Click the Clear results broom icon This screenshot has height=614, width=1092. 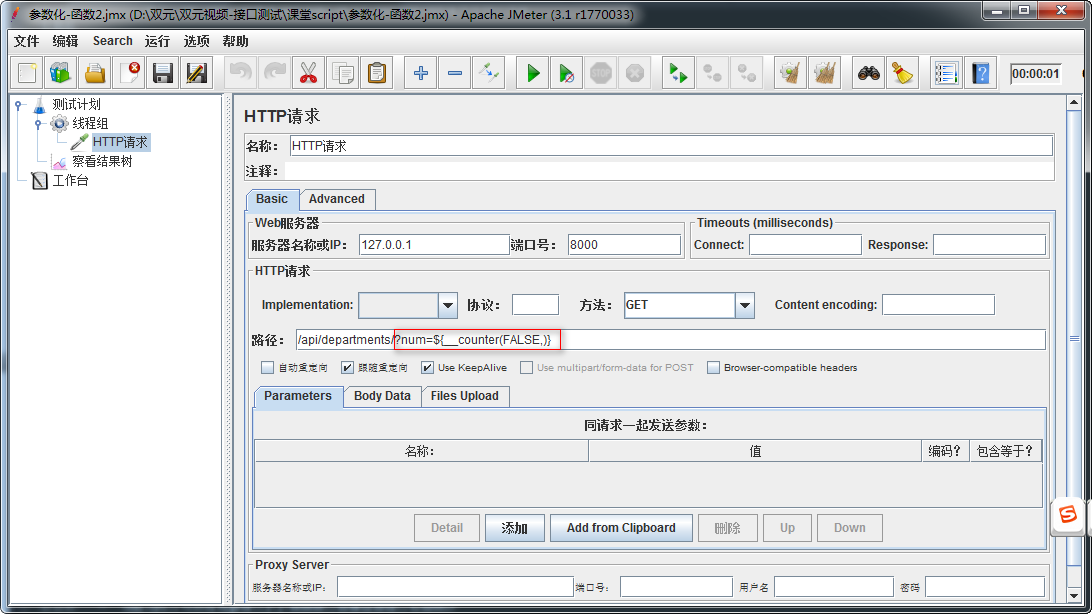coord(790,73)
